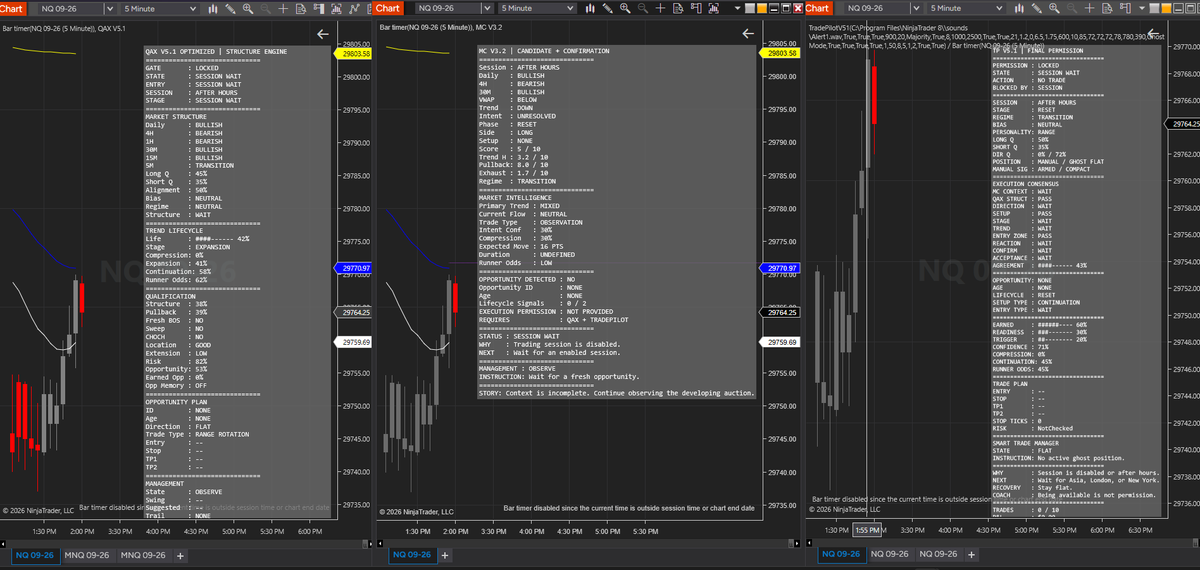Screen dimensions: 1200x570
Task: Open indicators dialog in left QAX chart
Action: click(x=337, y=9)
